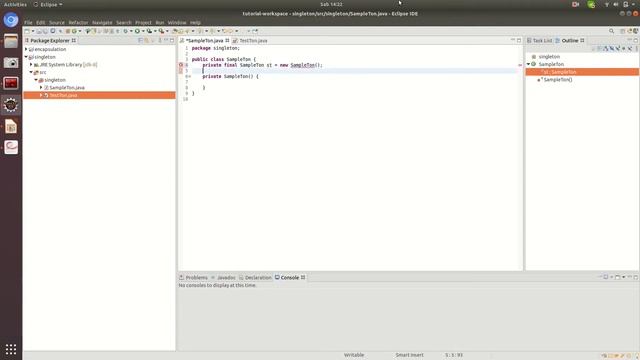
Task: Switch to TestTon.java editor tab
Action: [x=250, y=40]
